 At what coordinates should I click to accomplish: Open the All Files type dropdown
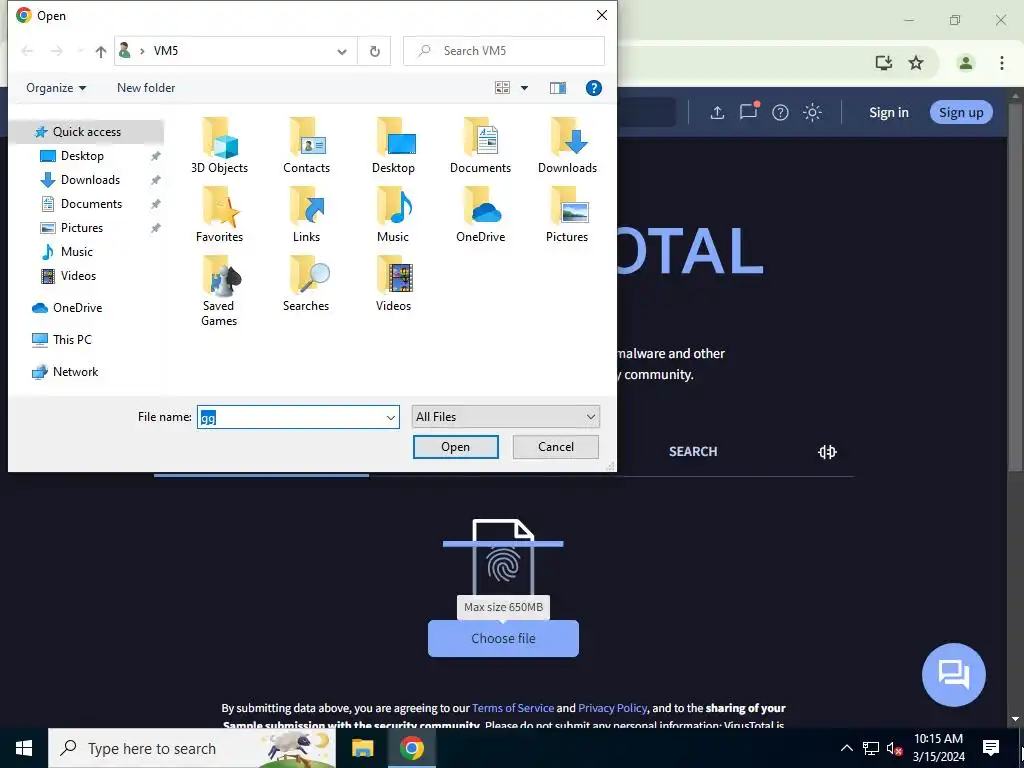point(505,417)
